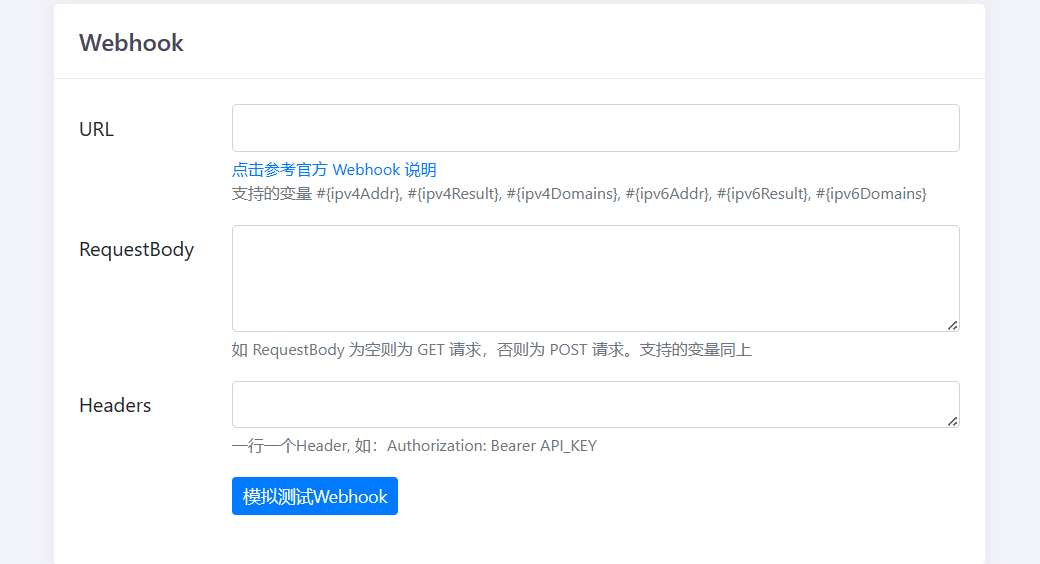Click the Headers field label
The image size is (1040, 564).
point(115,405)
